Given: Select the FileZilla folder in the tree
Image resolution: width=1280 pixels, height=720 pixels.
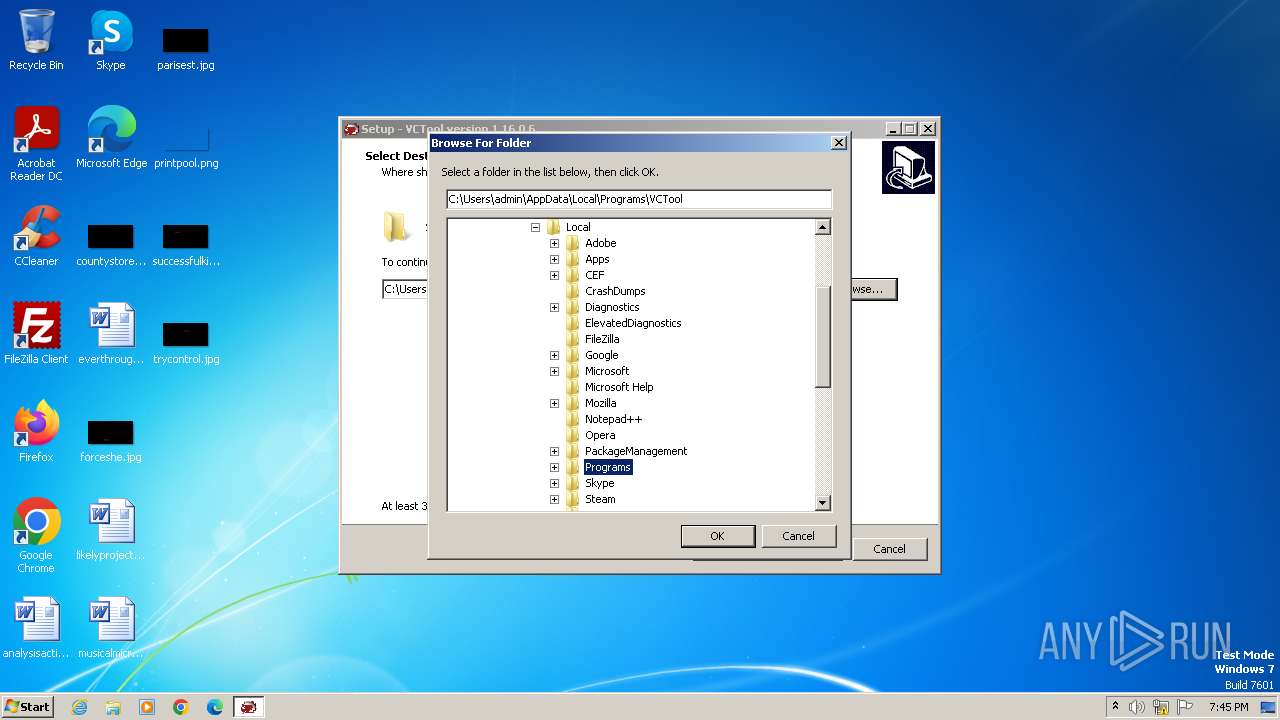Looking at the screenshot, I should (x=602, y=339).
